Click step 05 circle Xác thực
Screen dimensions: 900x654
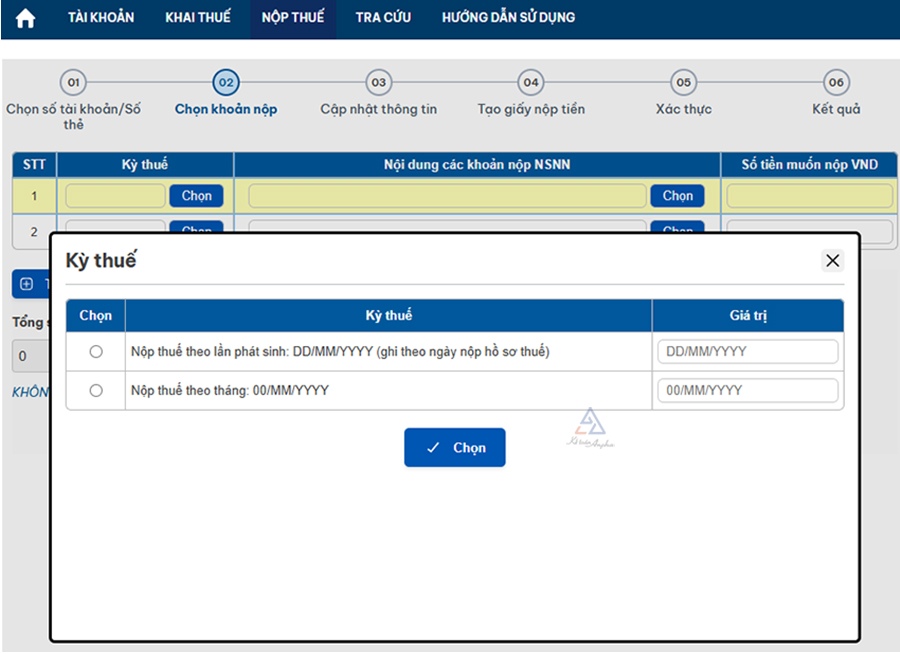click(x=683, y=83)
